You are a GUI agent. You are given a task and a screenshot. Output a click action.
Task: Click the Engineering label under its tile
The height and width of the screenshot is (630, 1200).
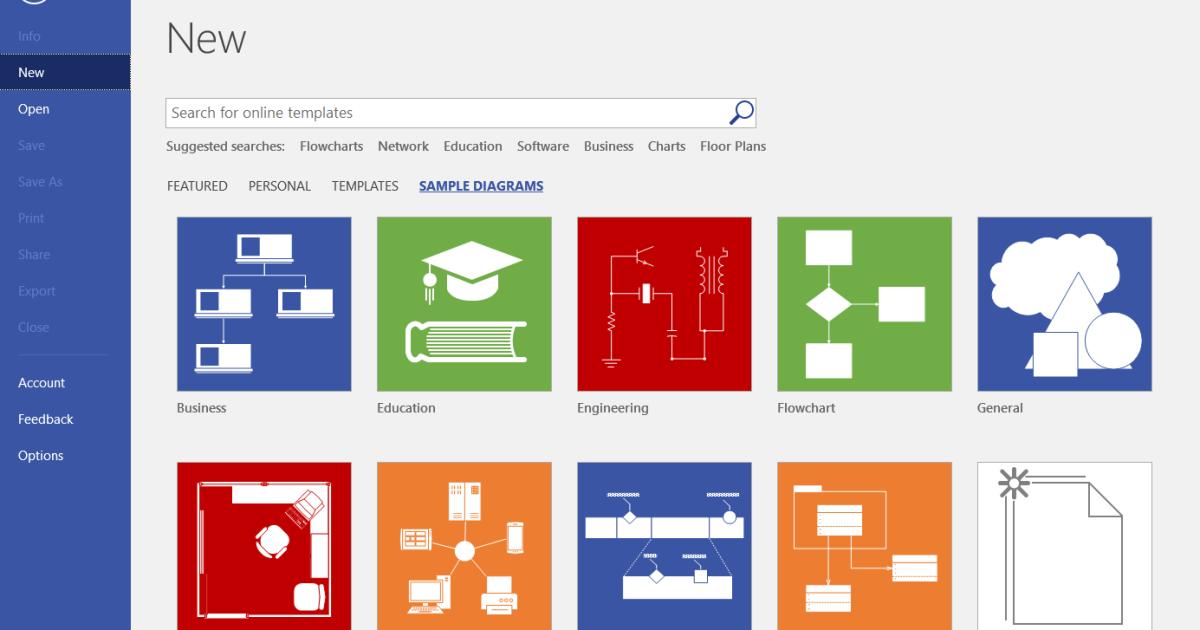[613, 408]
